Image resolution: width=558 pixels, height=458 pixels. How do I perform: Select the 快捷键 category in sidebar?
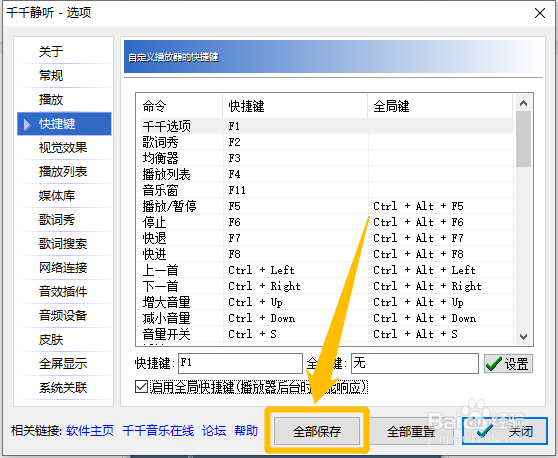(x=64, y=124)
